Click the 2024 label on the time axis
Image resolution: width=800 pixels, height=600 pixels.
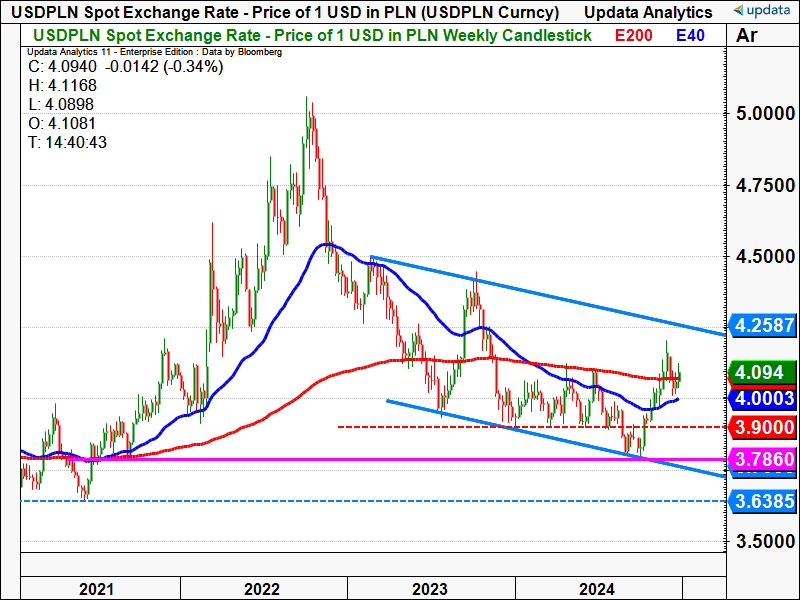597,589
